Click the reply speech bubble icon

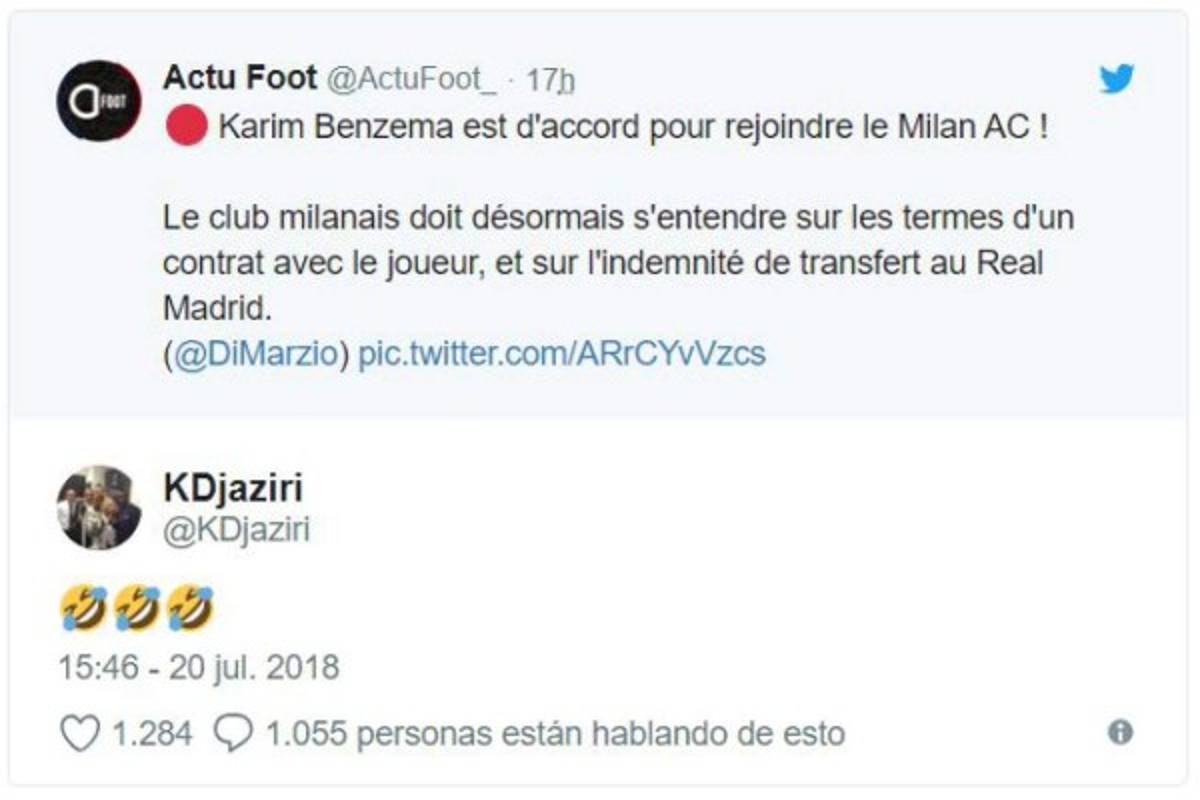(234, 735)
